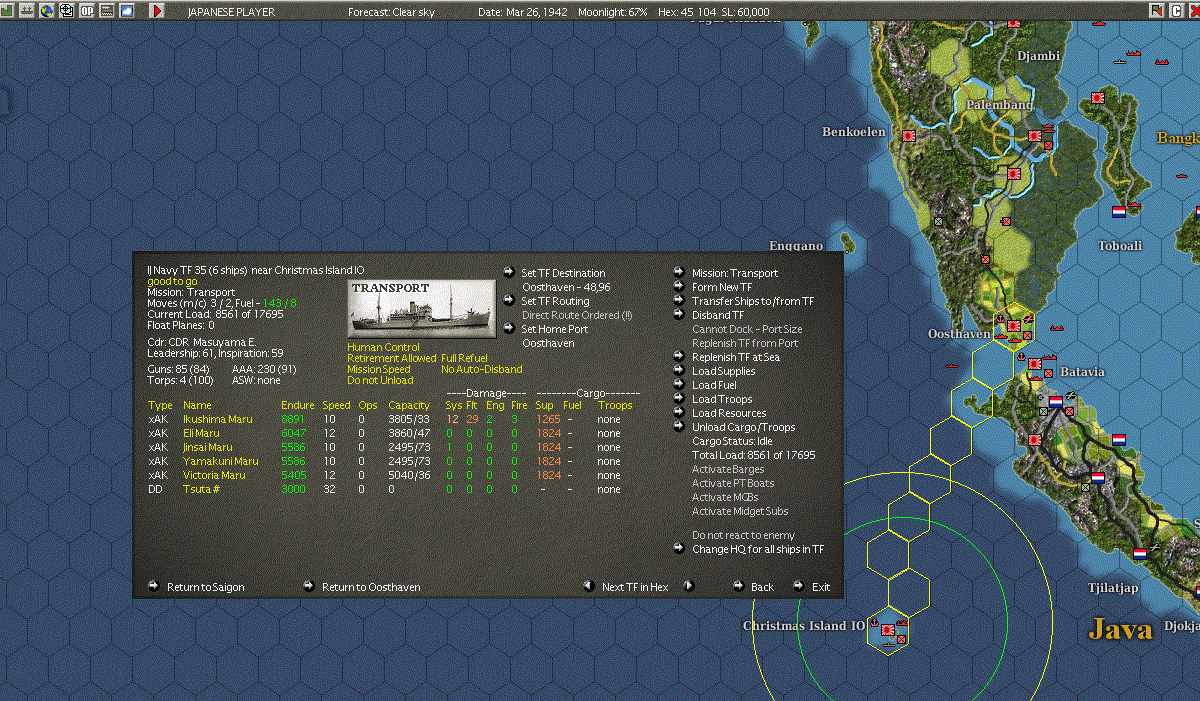Select ship Yamakuni Maru
This screenshot has width=1200, height=701.
(x=220, y=461)
